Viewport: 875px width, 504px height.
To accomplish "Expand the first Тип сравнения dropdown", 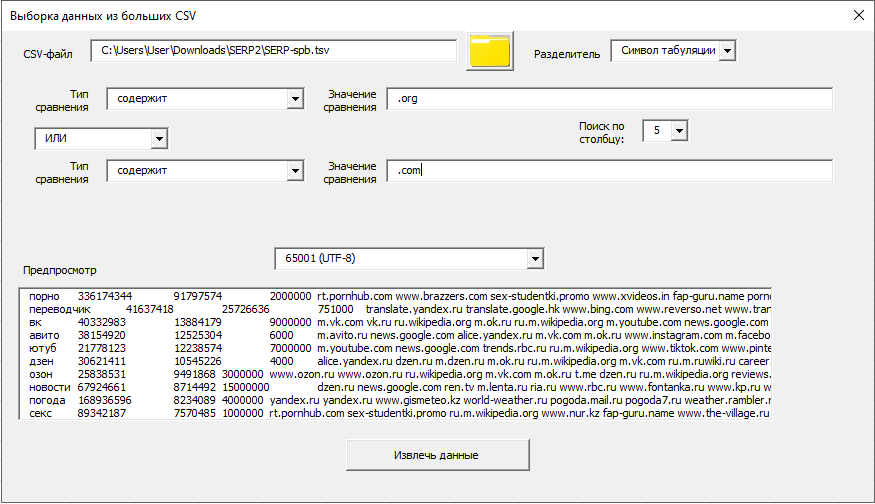I will (294, 99).
